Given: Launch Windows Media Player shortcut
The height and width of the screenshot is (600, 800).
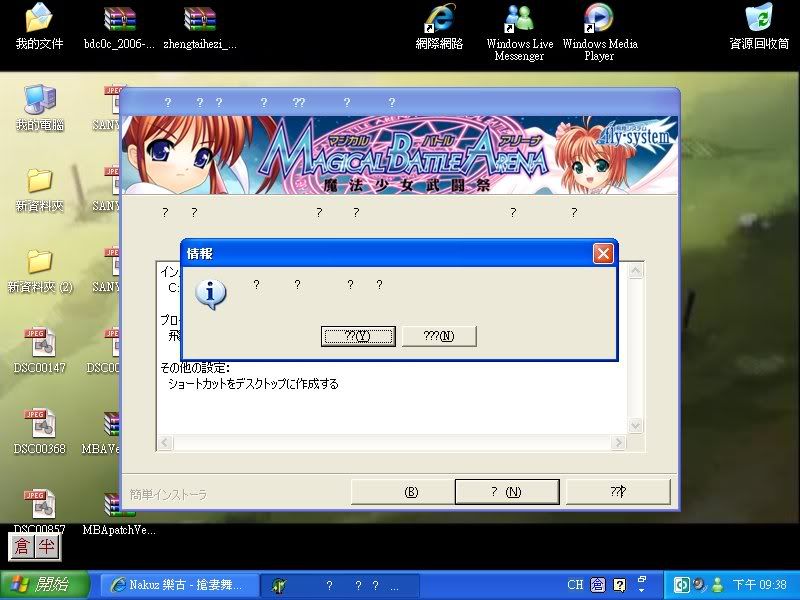Looking at the screenshot, I should click(x=599, y=33).
